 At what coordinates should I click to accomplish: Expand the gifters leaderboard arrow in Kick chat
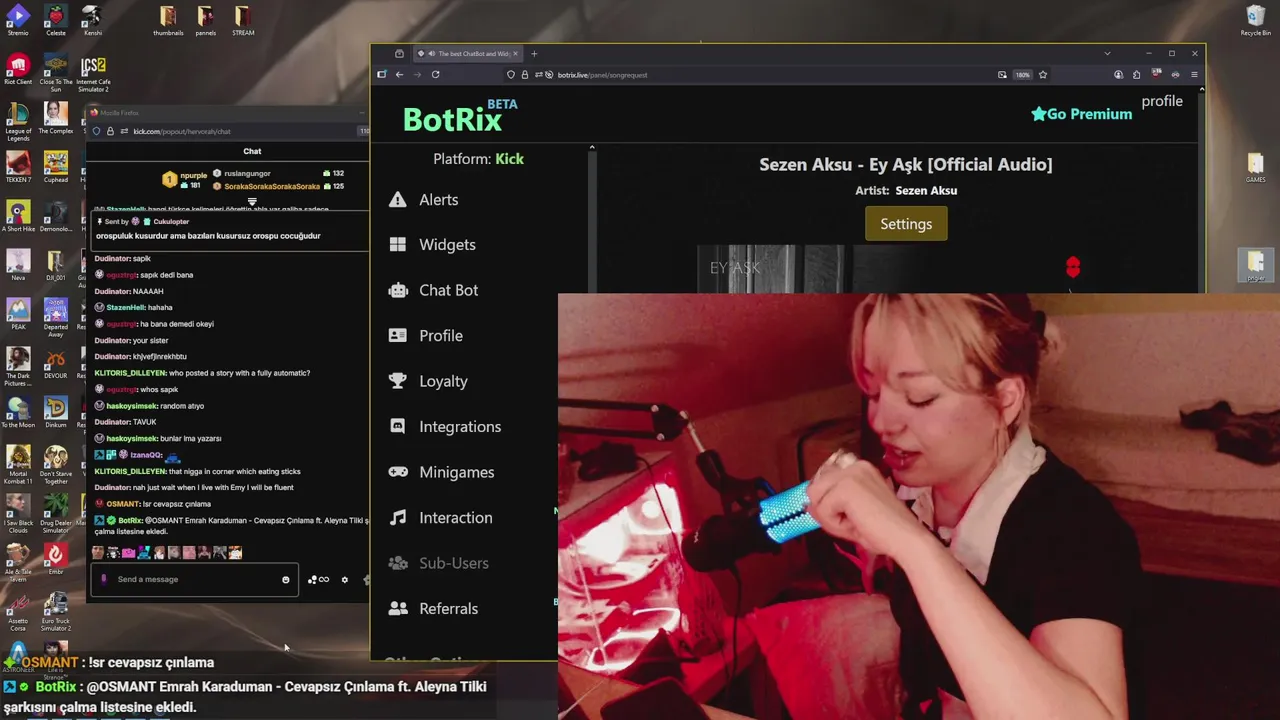(252, 201)
